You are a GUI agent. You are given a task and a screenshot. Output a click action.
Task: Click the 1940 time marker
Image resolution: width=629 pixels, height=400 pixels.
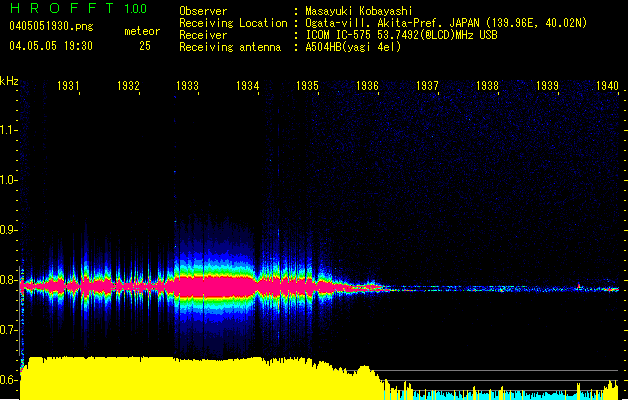[x=607, y=85]
